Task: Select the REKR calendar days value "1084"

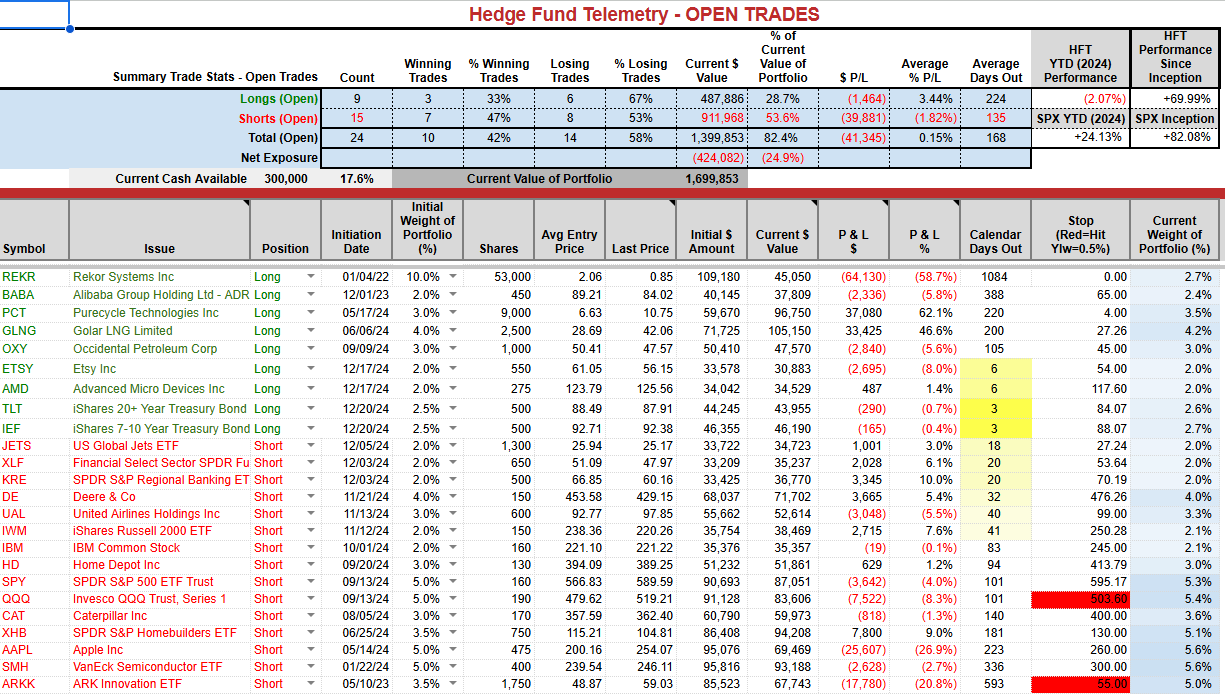Action: pos(995,277)
